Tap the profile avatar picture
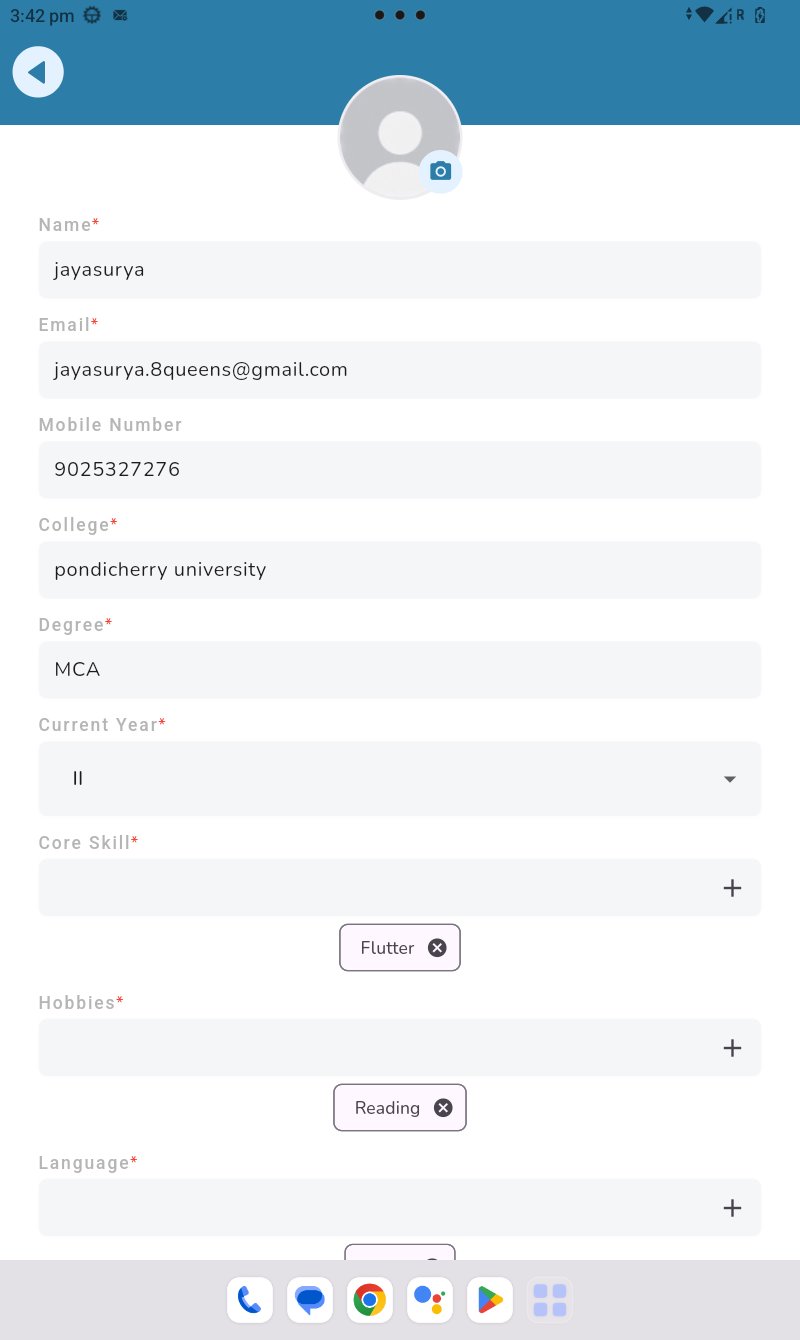 (395, 135)
